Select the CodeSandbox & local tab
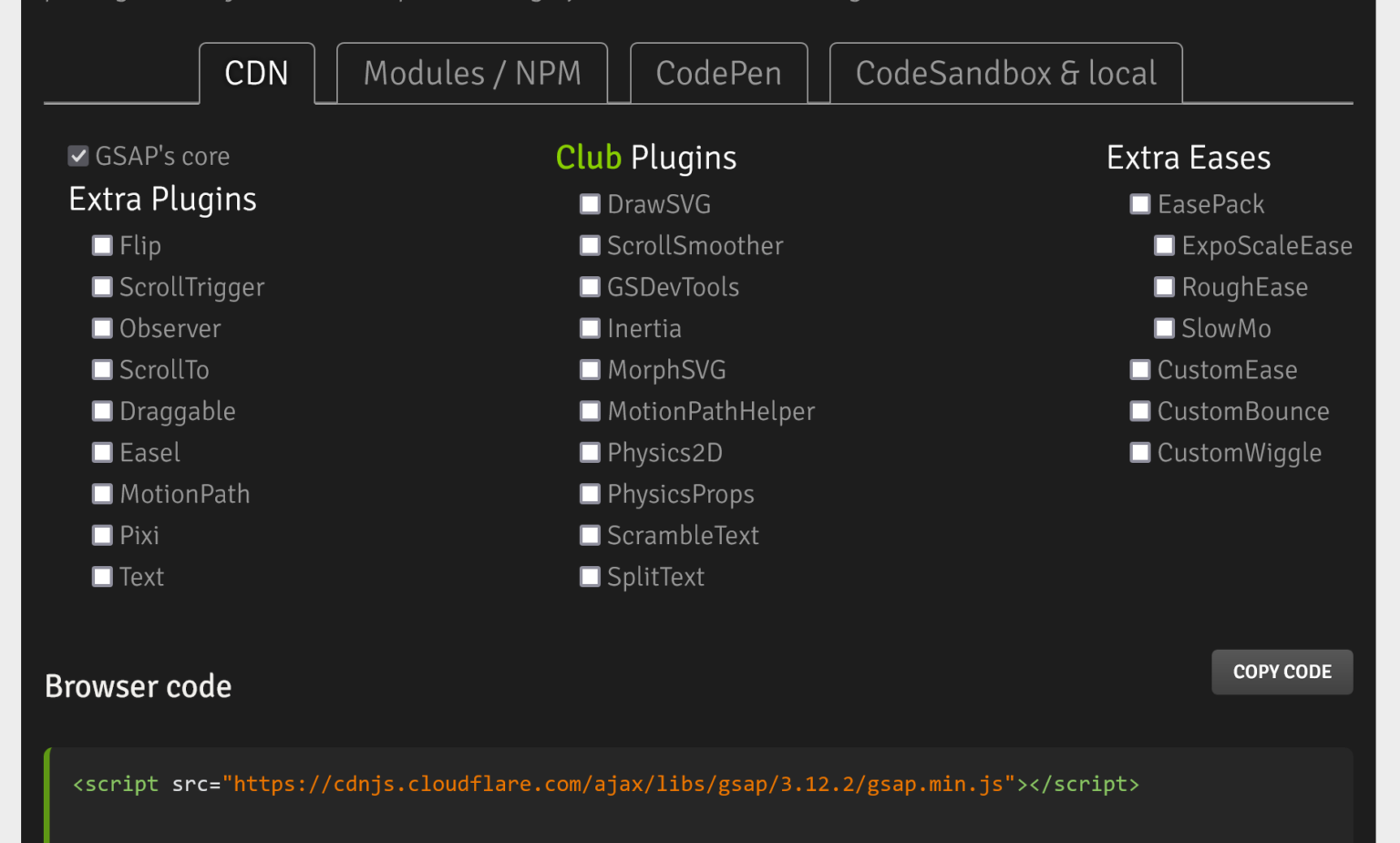Viewport: 1400px width, 843px height. click(x=1005, y=74)
